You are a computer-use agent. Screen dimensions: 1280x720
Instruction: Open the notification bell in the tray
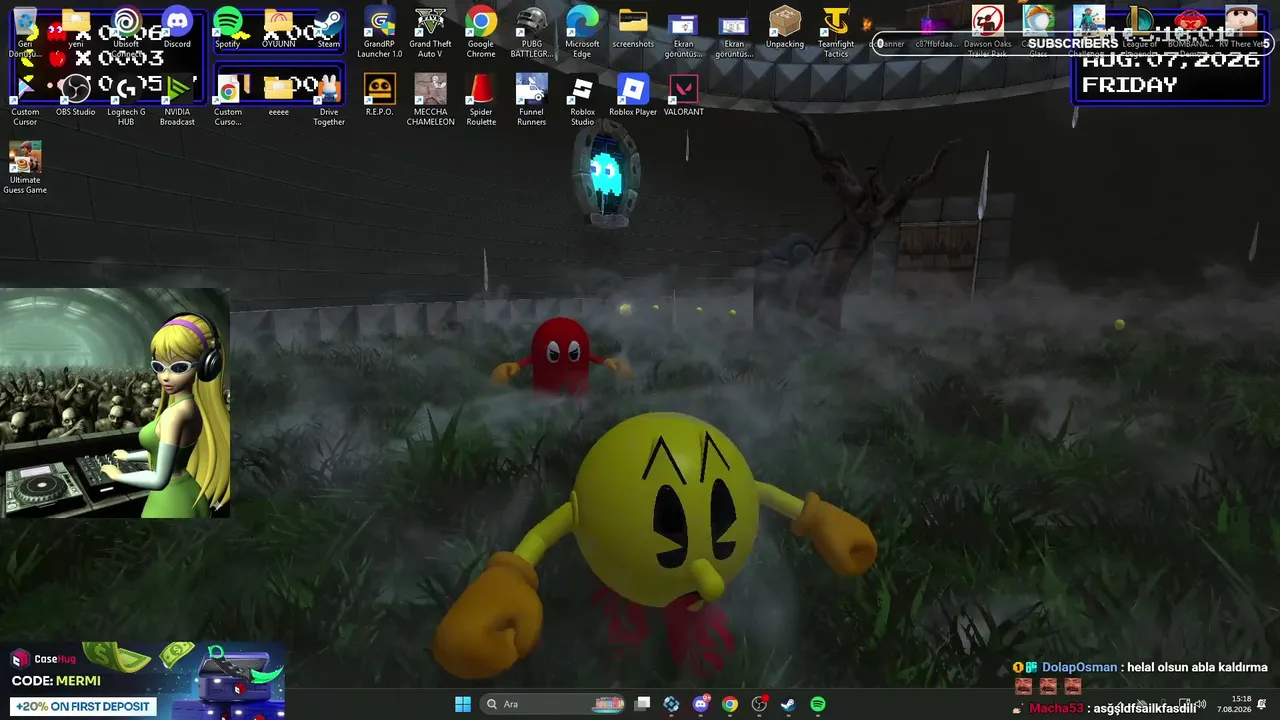pos(1262,704)
